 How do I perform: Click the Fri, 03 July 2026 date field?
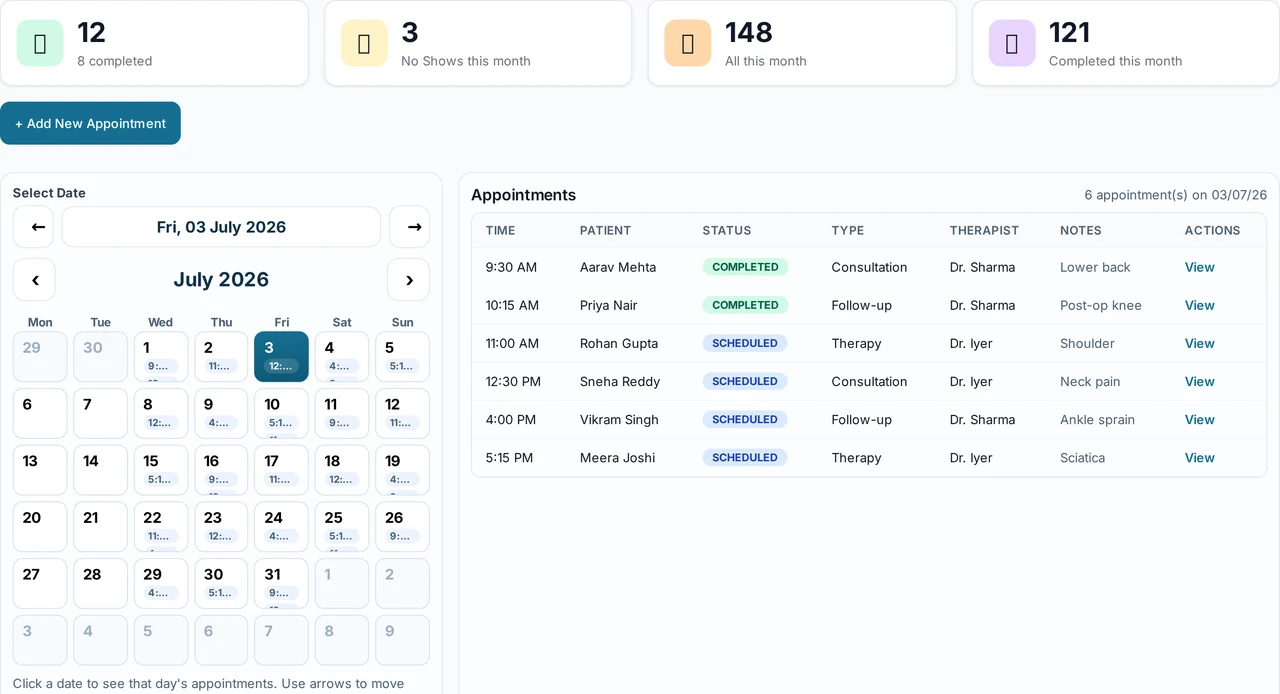pos(221,227)
